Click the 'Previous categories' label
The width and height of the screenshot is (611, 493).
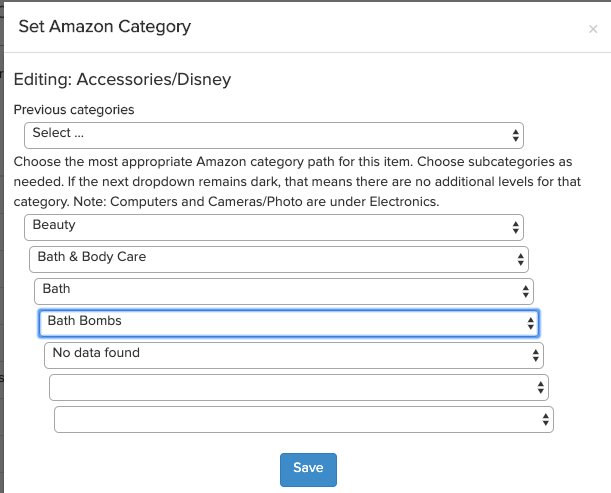coord(73,109)
